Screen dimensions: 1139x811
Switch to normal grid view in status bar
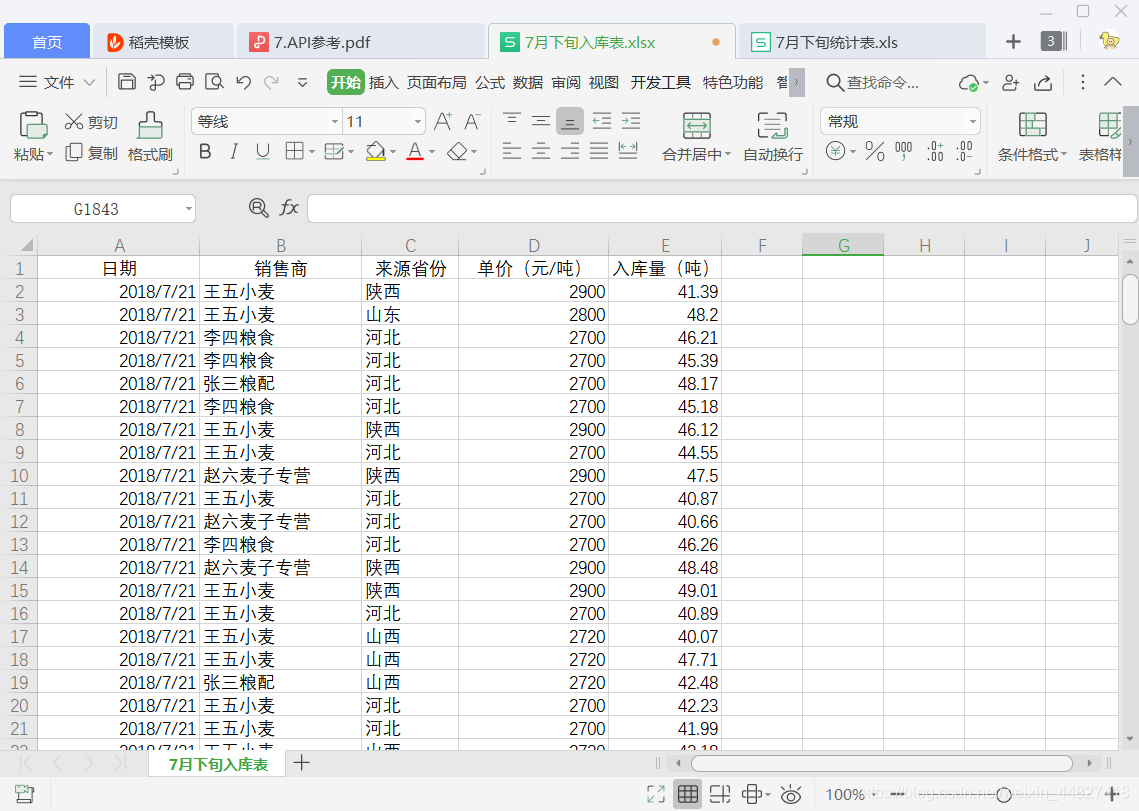[x=687, y=794]
